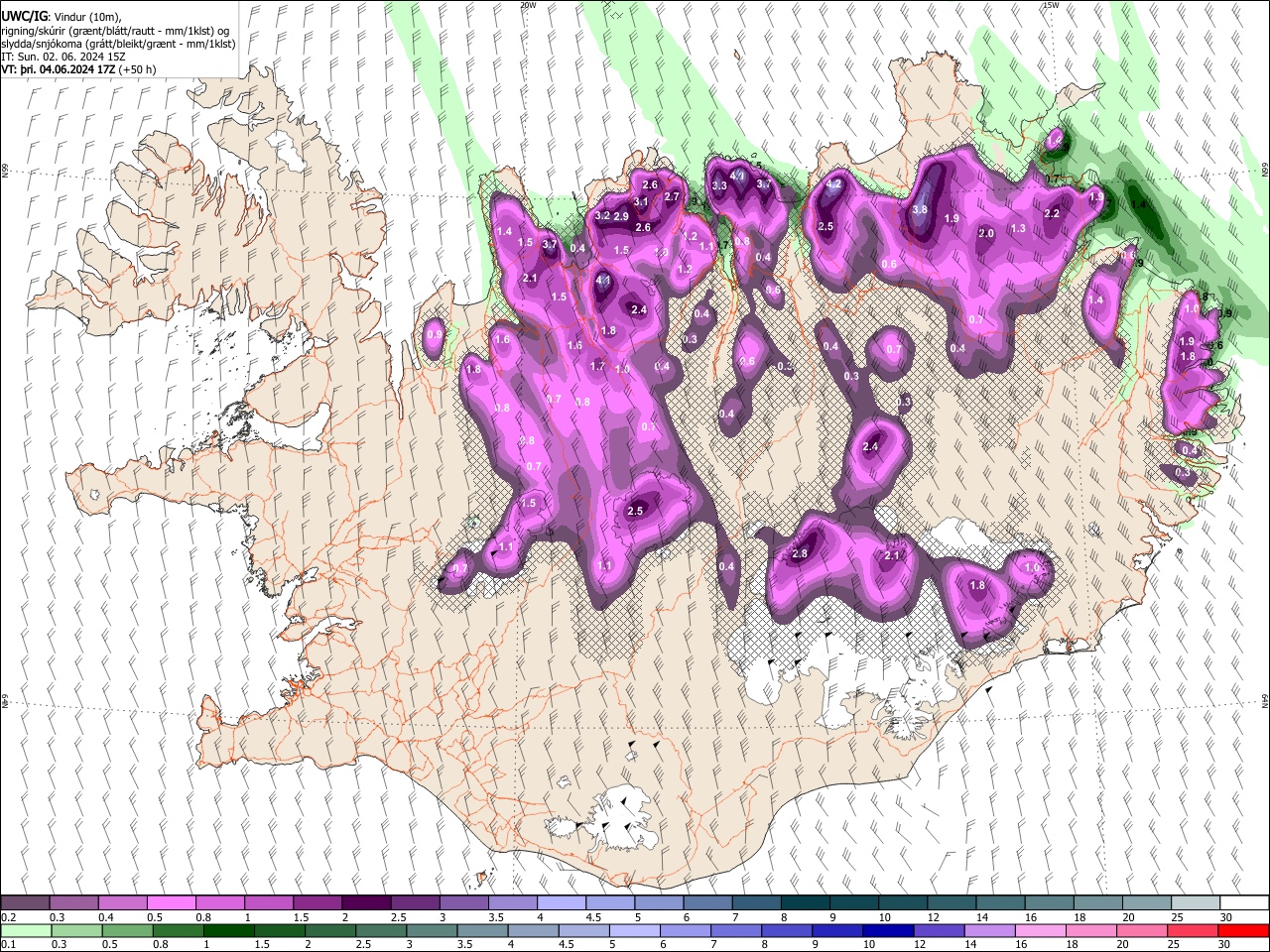
Task: Click the purple lower swatch between 12 and 14
Action: tap(940, 930)
